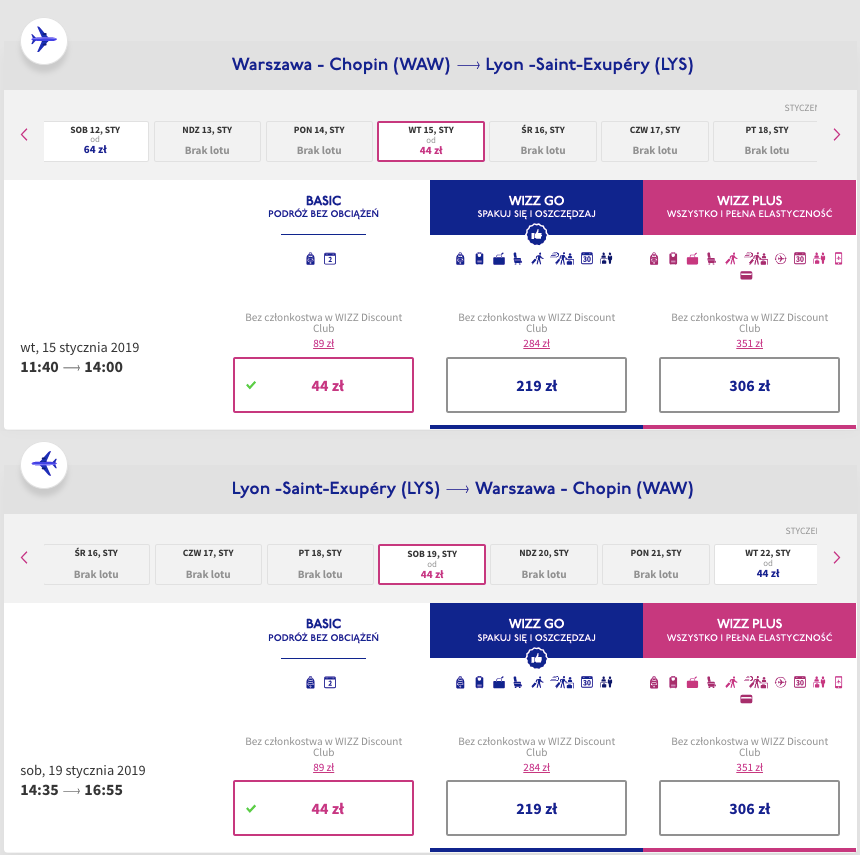This screenshot has width=860, height=855.
Task: Click thumbs-up badge on return WIZZ GO header
Action: [x=536, y=658]
